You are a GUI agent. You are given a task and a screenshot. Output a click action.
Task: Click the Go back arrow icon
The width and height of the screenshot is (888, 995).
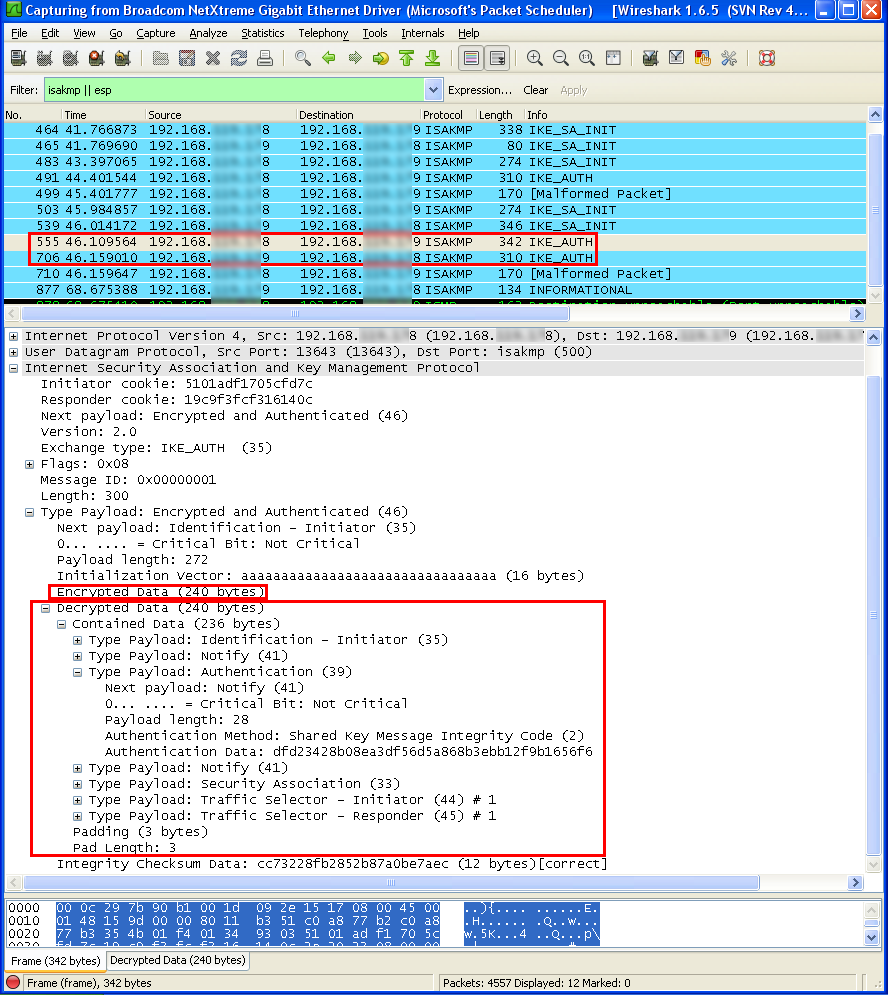tap(329, 58)
